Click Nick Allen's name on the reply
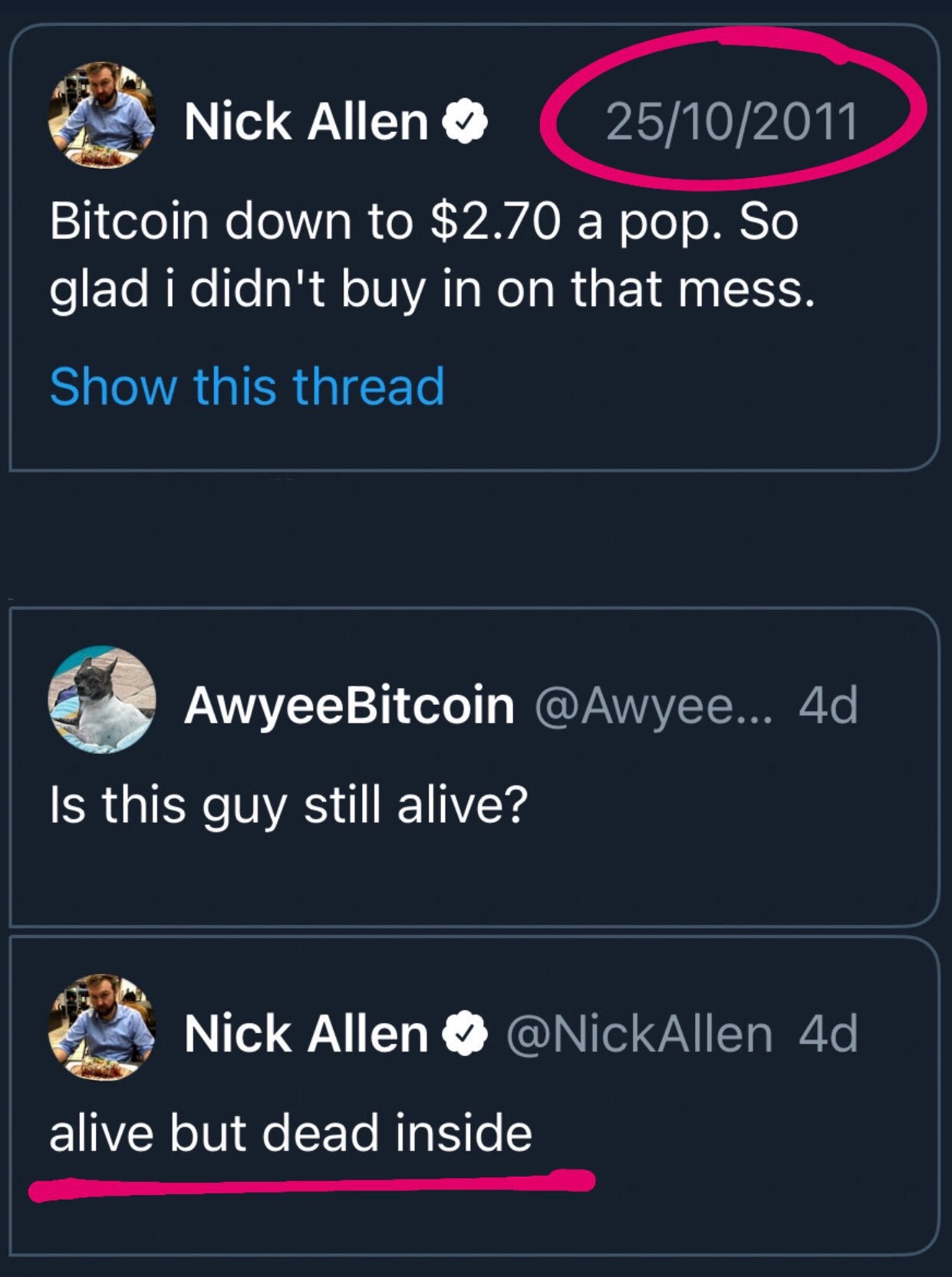 coord(306,1035)
